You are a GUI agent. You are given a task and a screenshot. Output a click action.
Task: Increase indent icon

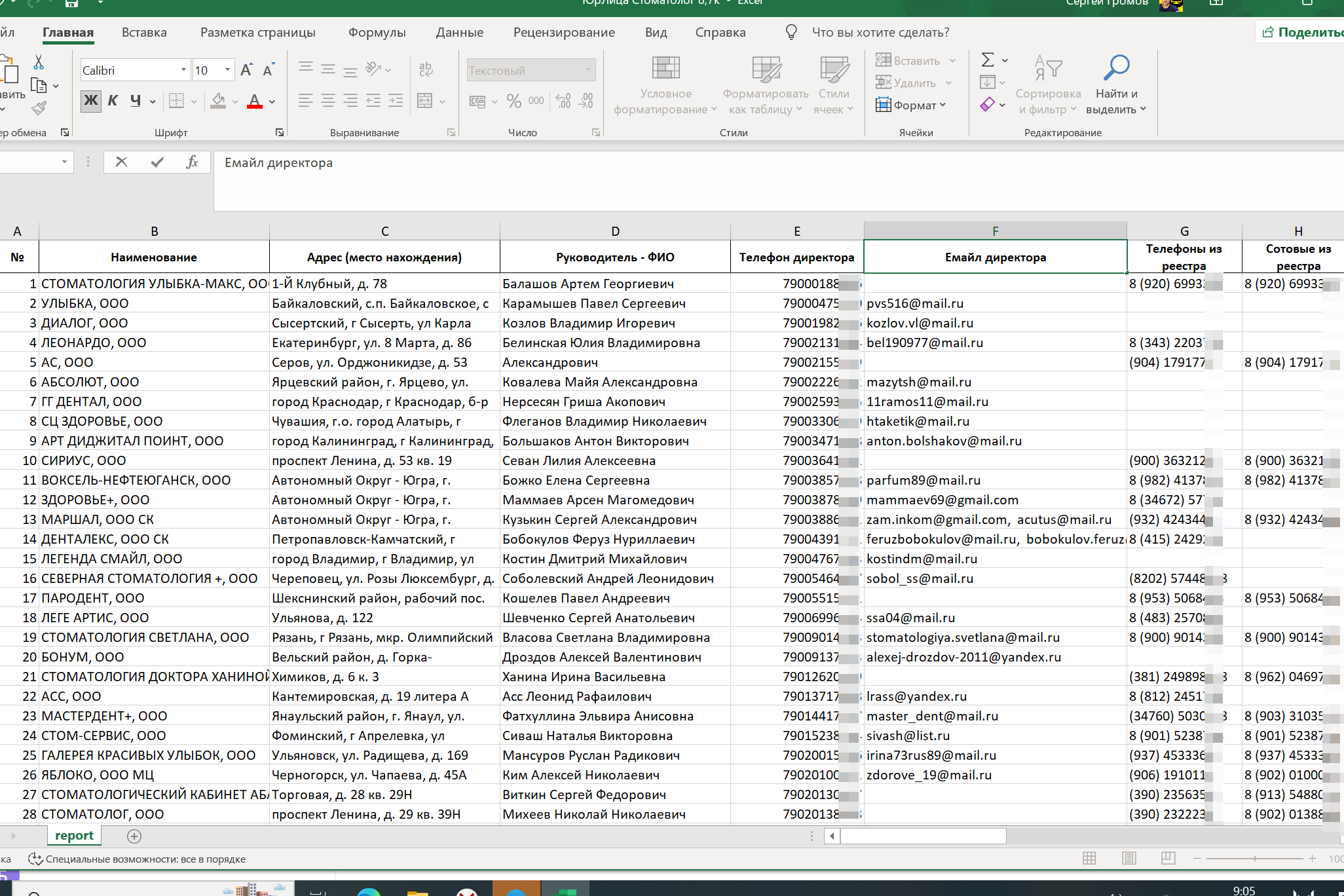tap(396, 100)
